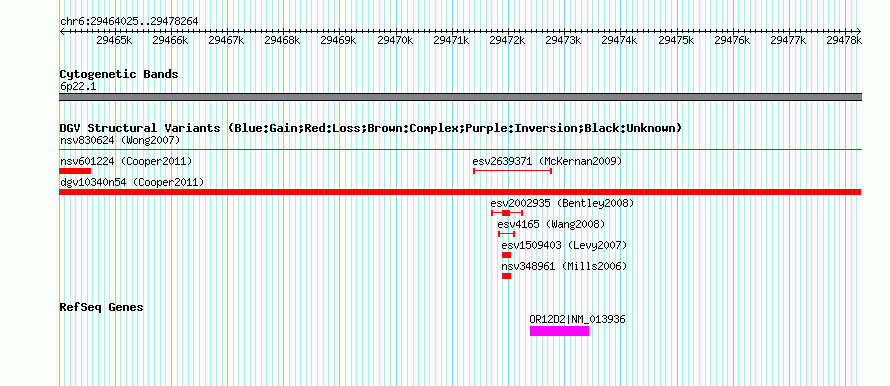Click the 29466k ruler tick label
The image size is (890, 386).
[x=170, y=40]
